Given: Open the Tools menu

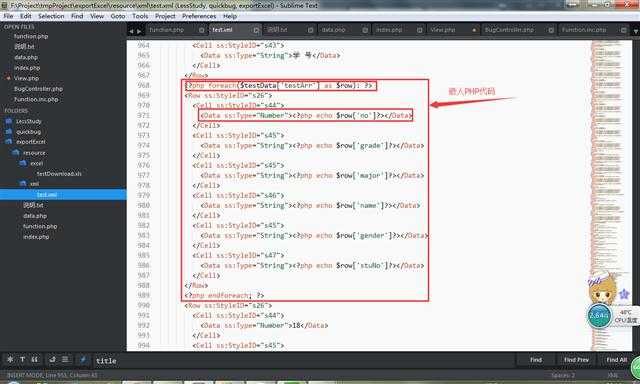Looking at the screenshot, I should click(x=140, y=16).
